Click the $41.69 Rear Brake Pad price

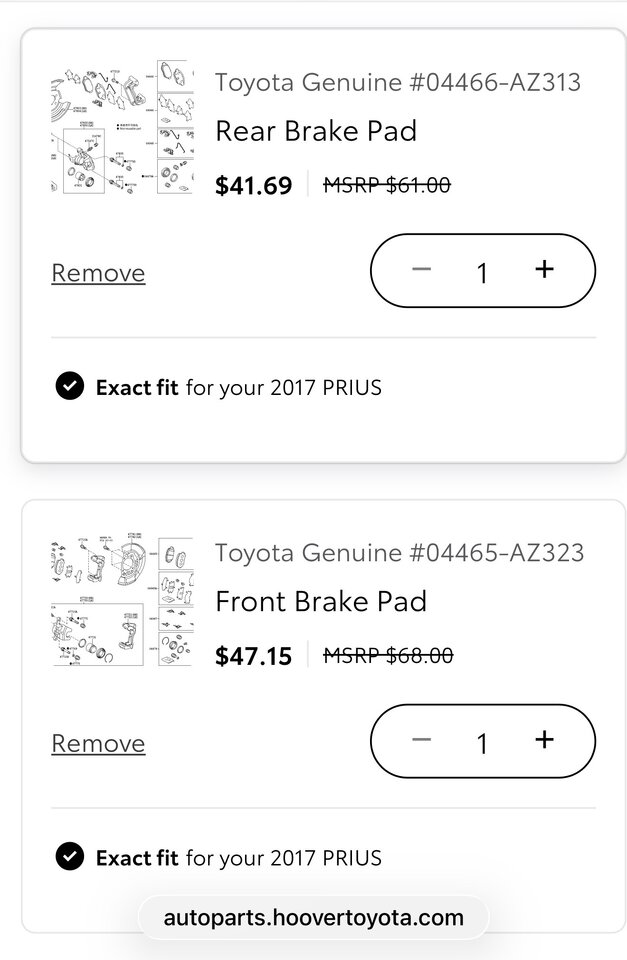pos(254,185)
